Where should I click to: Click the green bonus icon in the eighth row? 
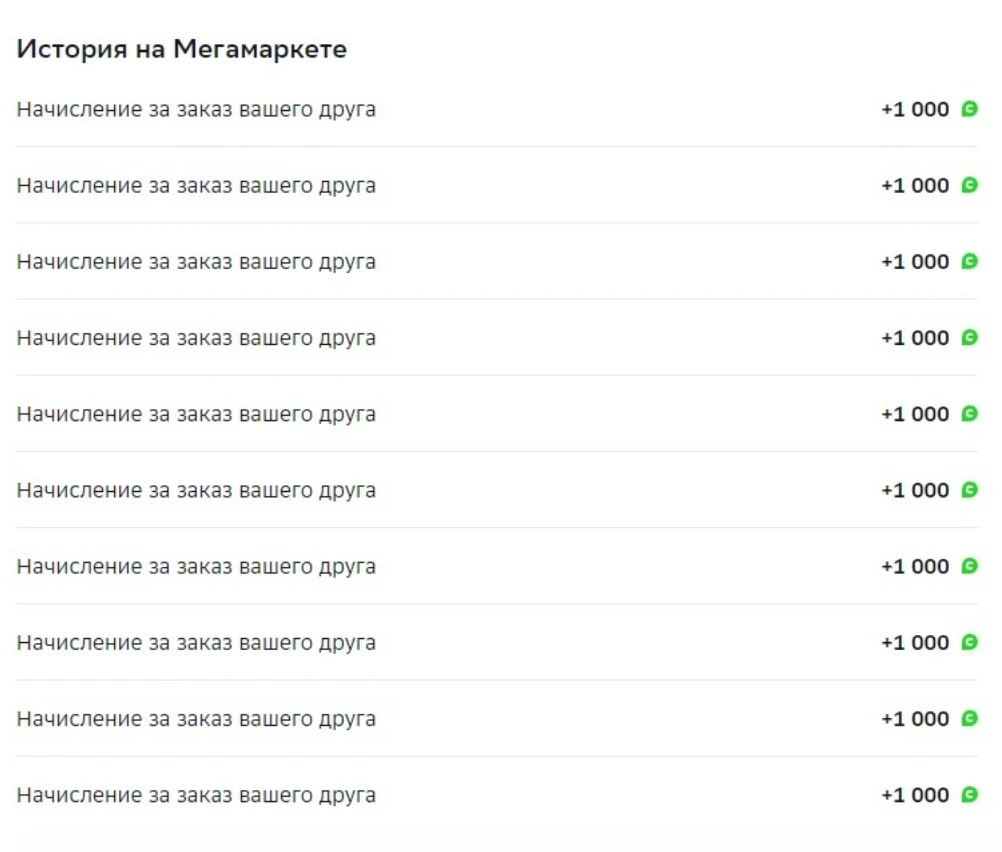[x=969, y=642]
